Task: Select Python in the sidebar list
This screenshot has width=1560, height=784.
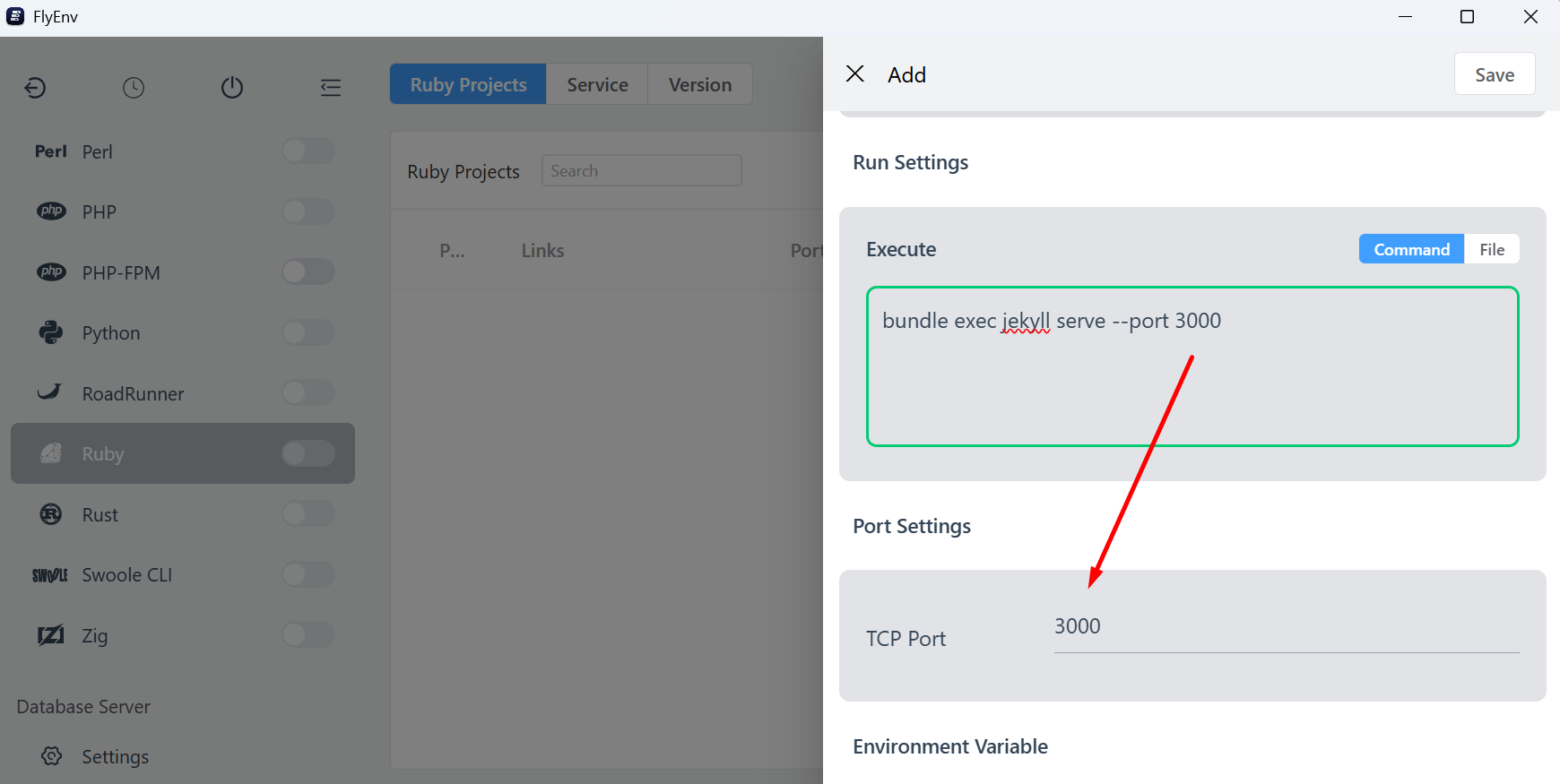Action: 183,332
